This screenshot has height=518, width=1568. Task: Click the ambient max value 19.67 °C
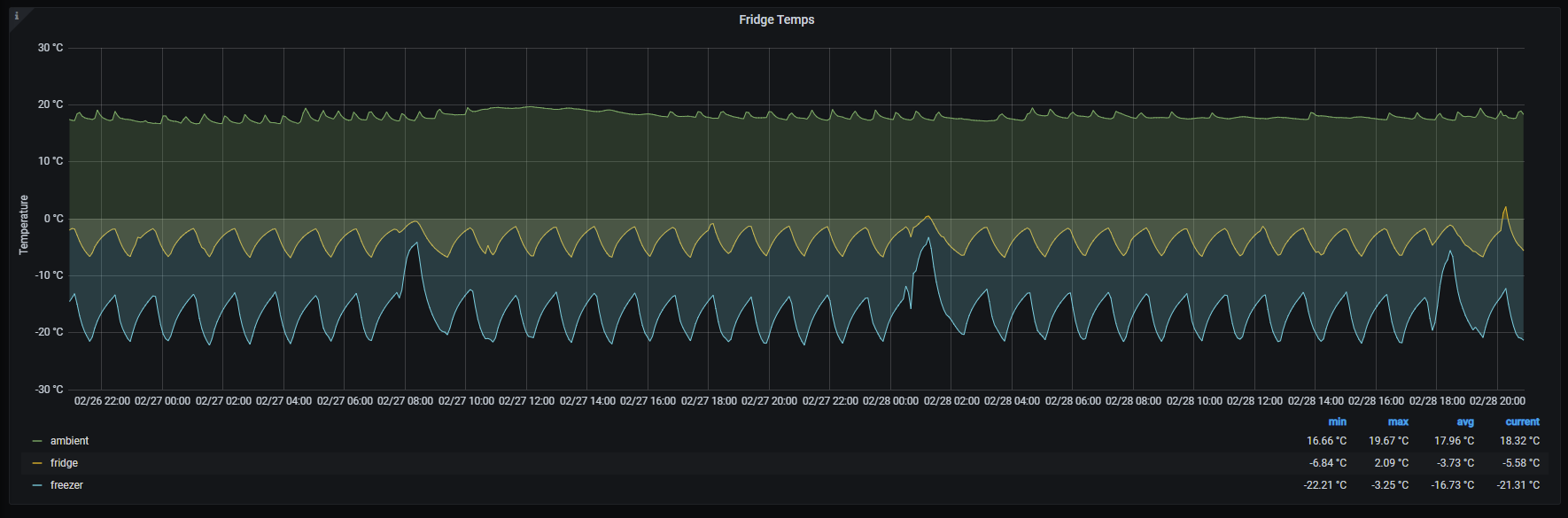pyautogui.click(x=1388, y=441)
